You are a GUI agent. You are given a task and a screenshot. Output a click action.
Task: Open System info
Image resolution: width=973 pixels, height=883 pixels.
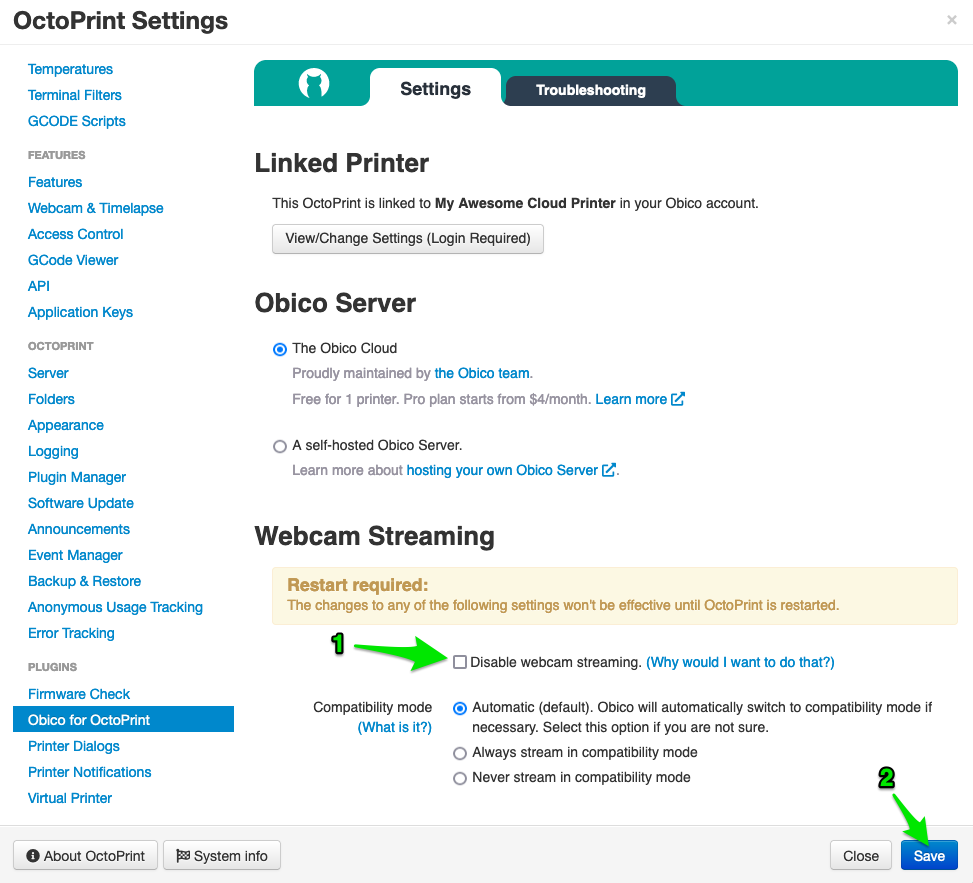pos(222,856)
